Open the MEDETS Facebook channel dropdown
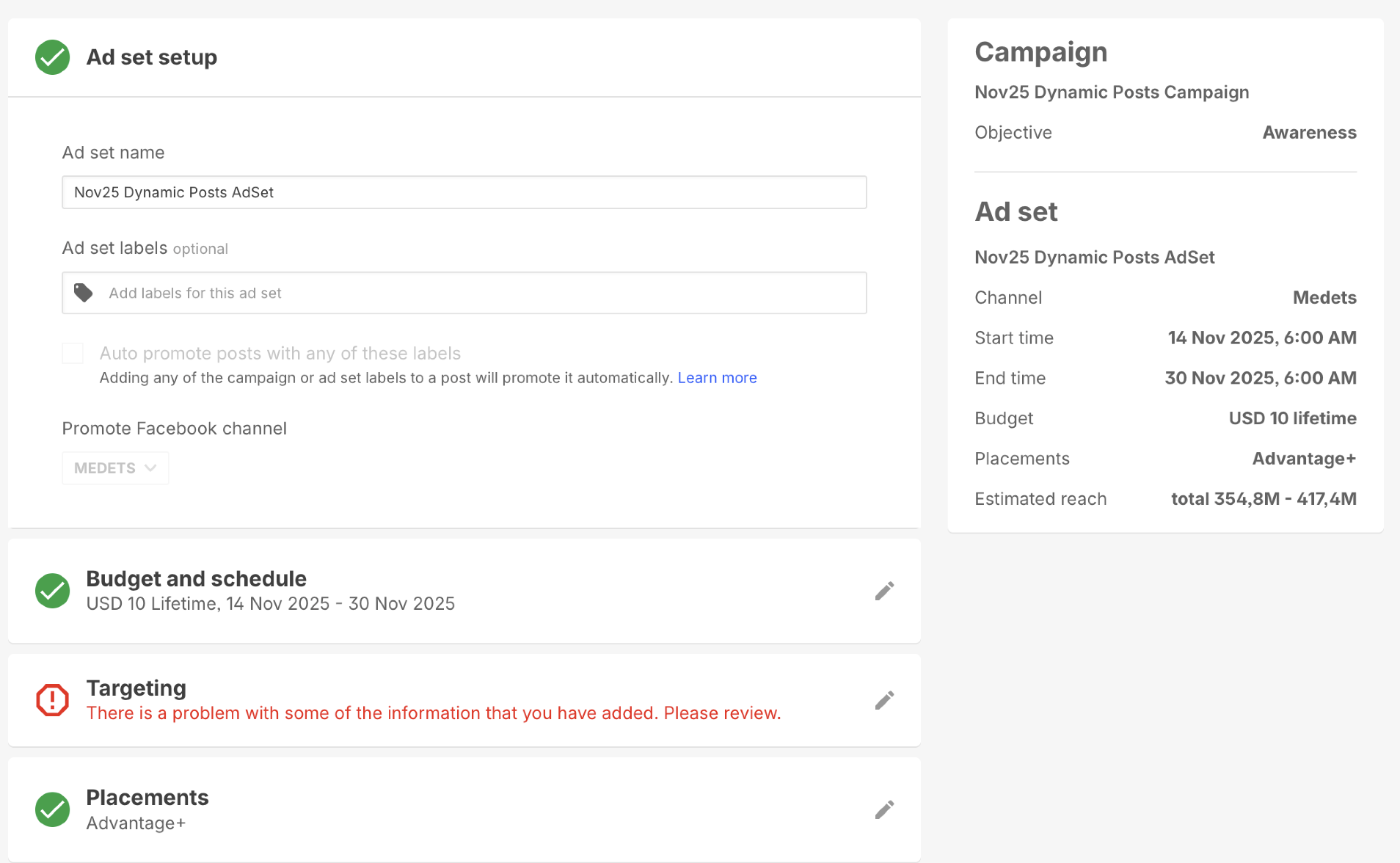 point(115,468)
